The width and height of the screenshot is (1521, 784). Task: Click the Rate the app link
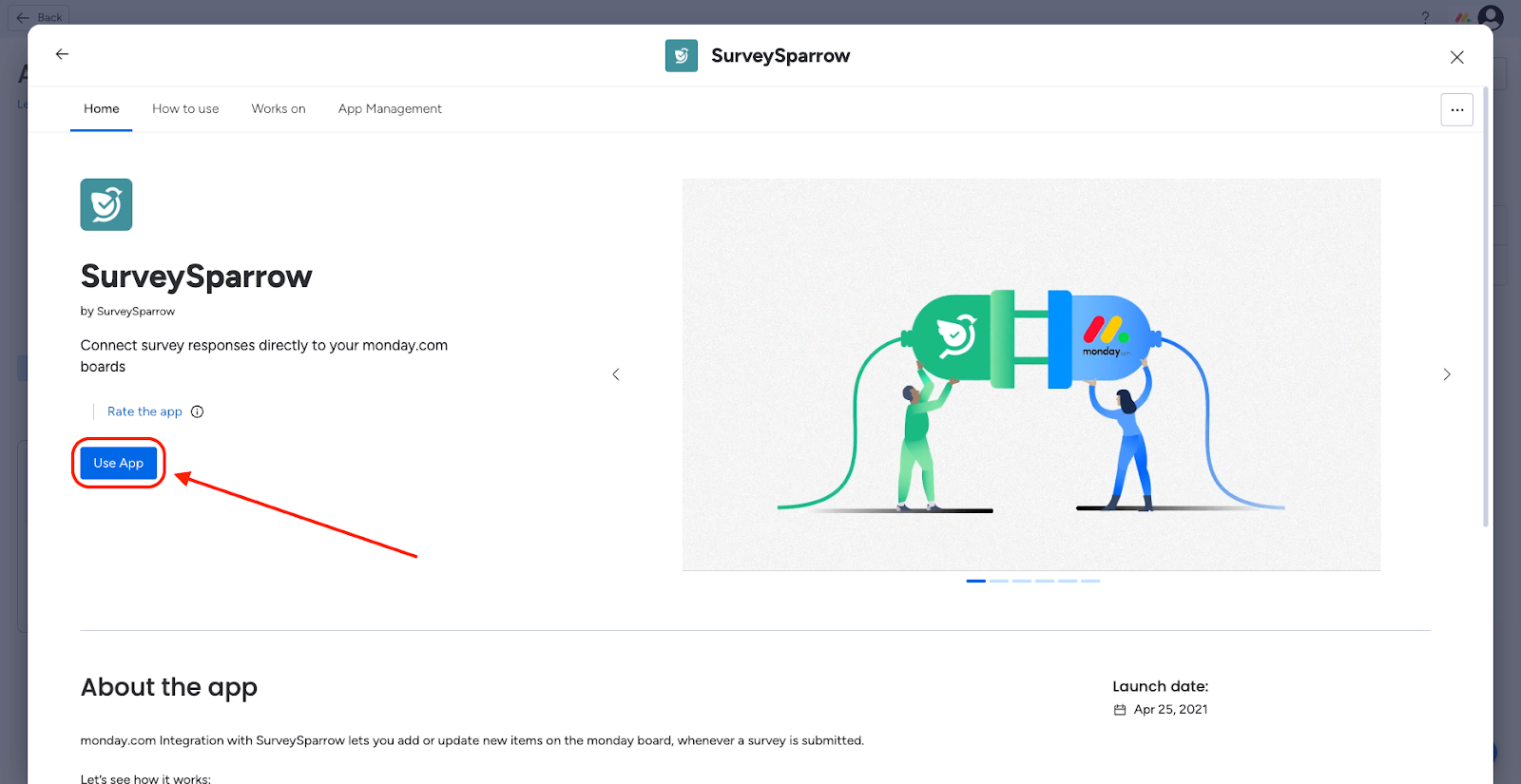[x=144, y=411]
